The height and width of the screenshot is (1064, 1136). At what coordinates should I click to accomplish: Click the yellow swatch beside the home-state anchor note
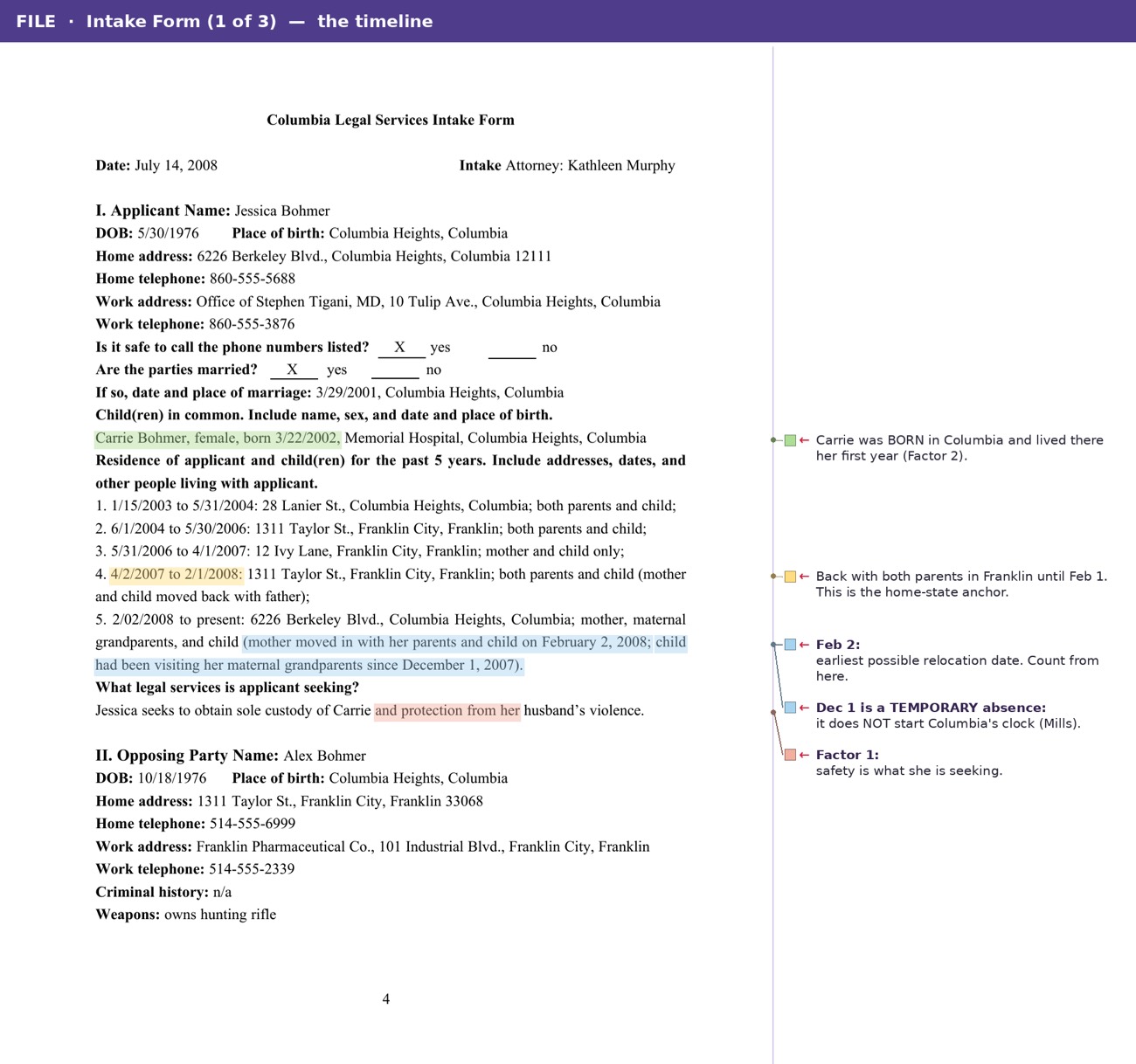click(790, 577)
